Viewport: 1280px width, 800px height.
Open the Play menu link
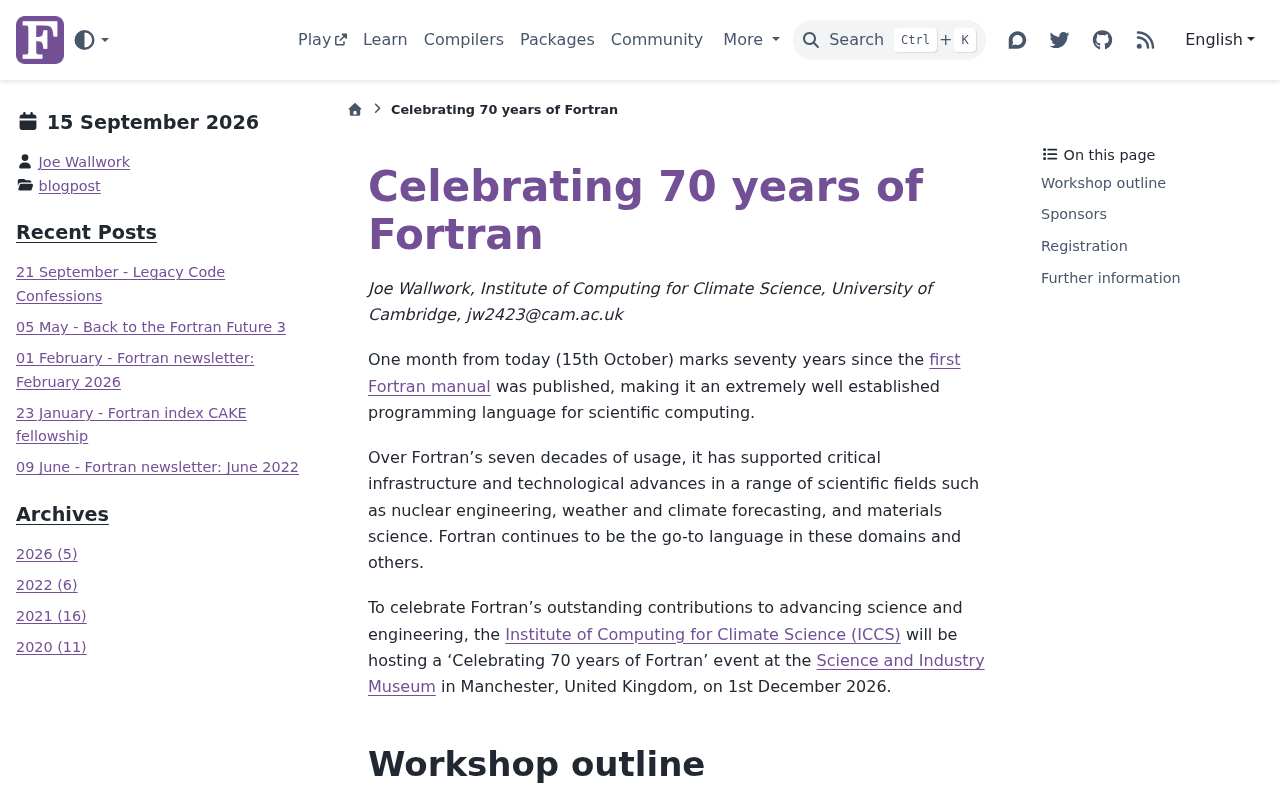[x=322, y=40]
